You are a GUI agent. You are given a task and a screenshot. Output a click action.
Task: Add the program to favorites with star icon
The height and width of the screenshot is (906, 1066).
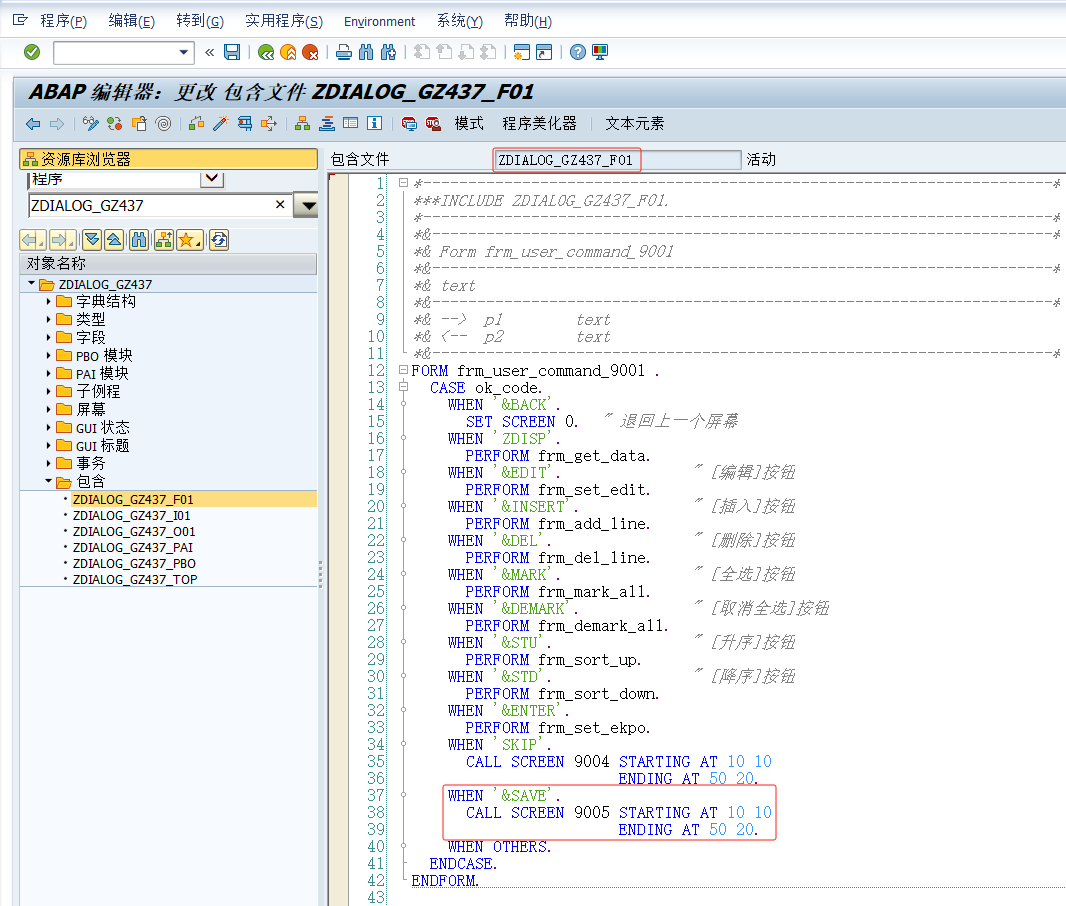186,240
